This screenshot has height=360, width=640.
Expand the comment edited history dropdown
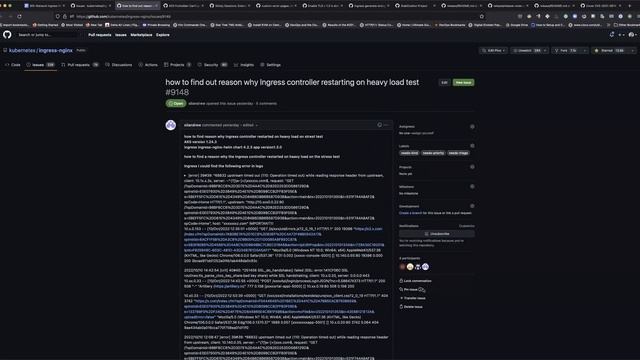[250, 125]
